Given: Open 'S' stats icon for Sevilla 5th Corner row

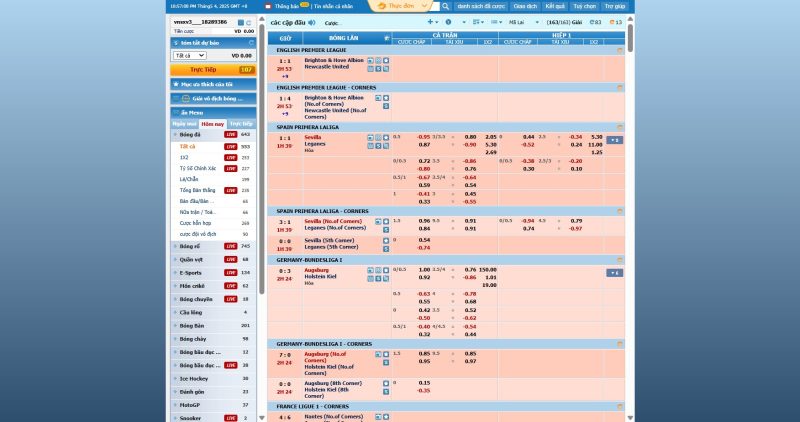Looking at the screenshot, I should (386, 249).
